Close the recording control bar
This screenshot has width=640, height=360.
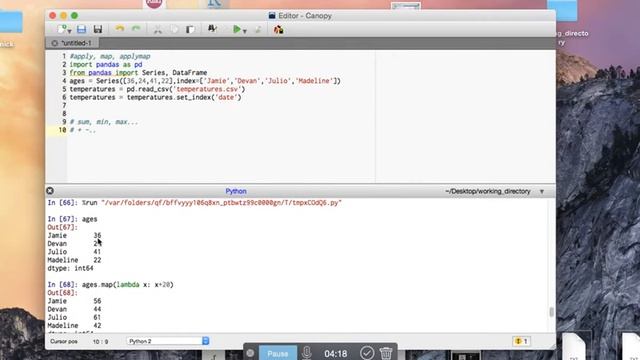(x=250, y=353)
